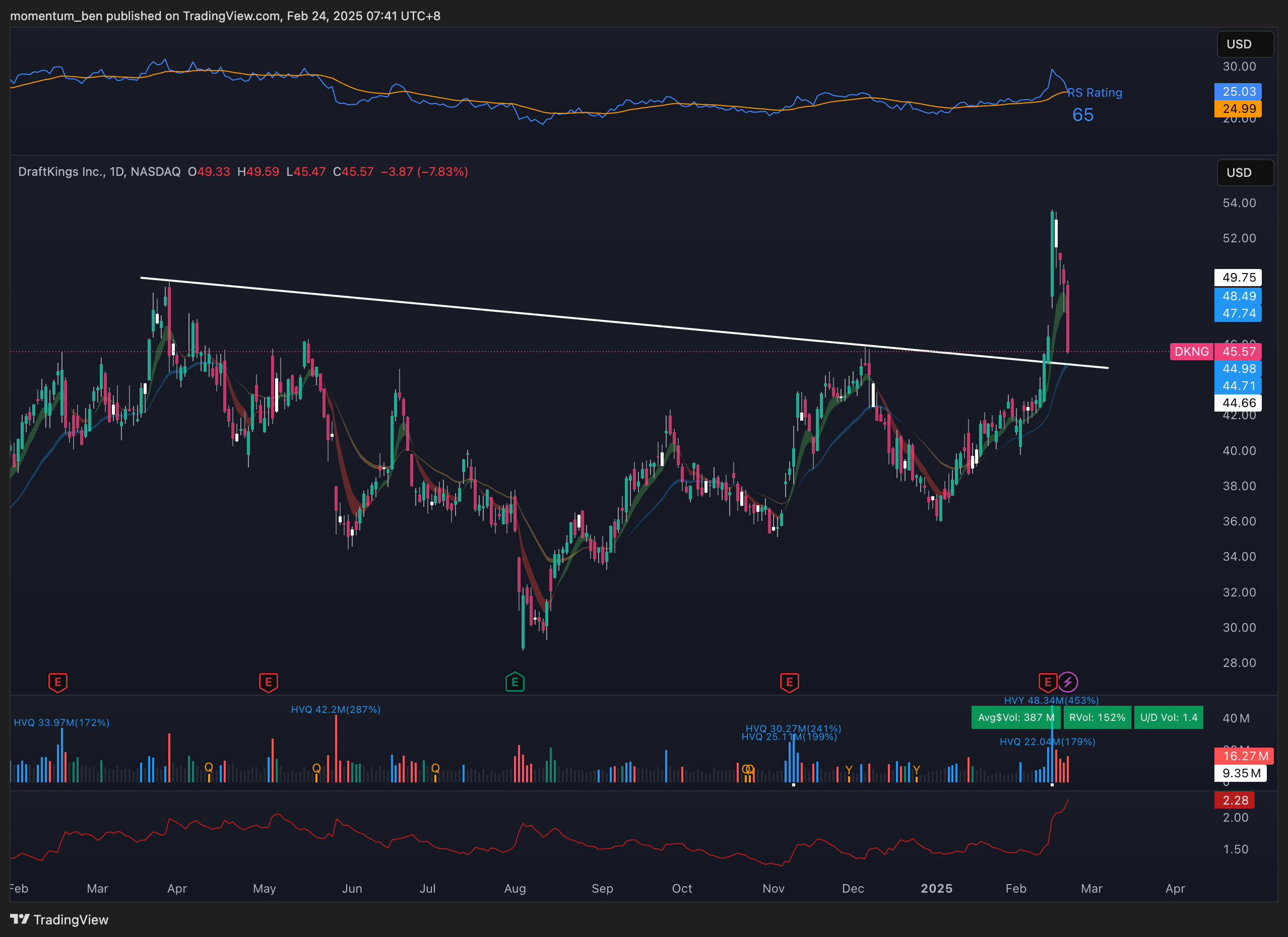Click the momentum_ben published on TradingView.com header
Image resolution: width=1288 pixels, height=937 pixels.
tap(225, 16)
